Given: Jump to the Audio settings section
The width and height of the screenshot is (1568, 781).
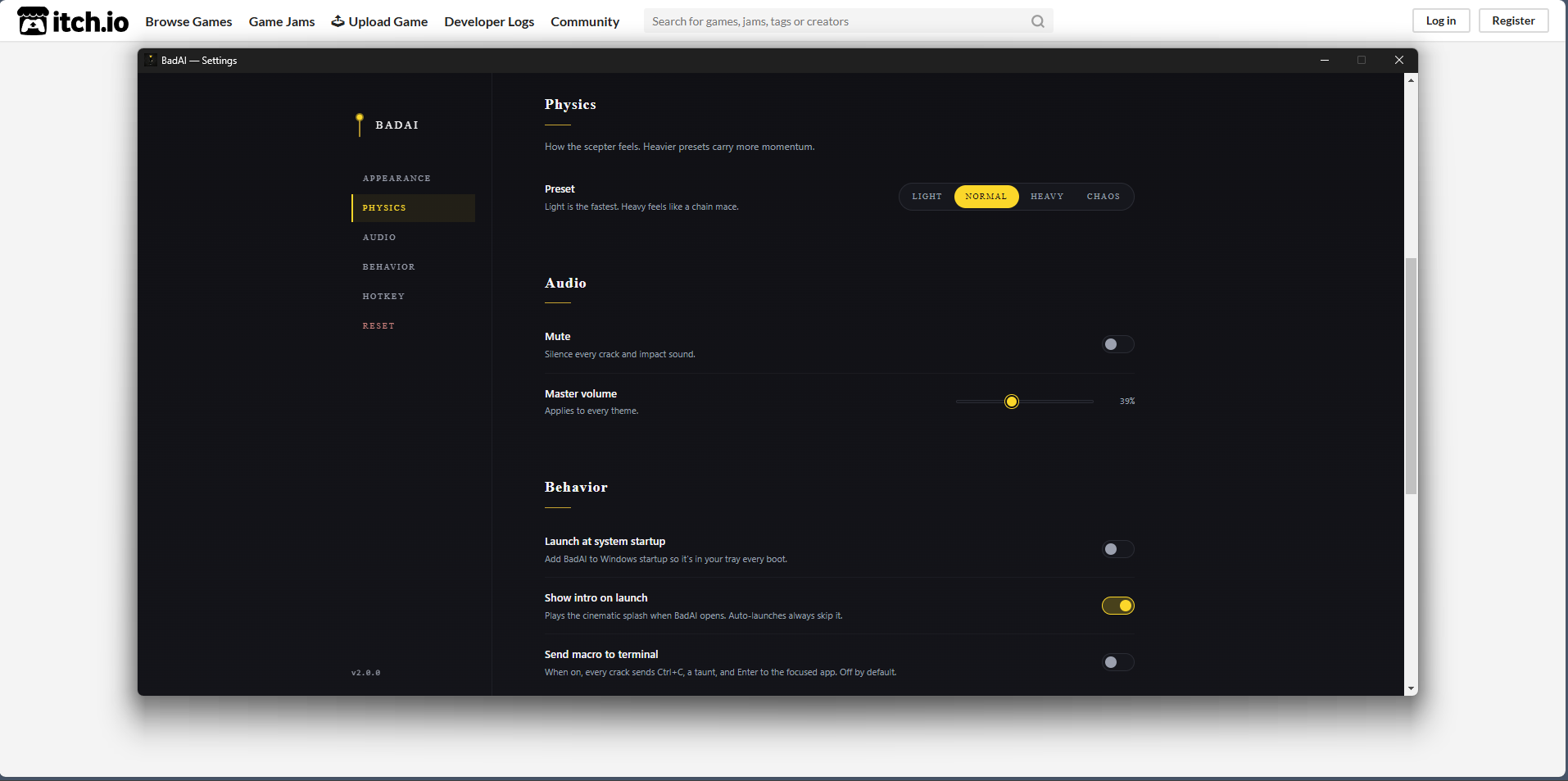Looking at the screenshot, I should pos(413,238).
